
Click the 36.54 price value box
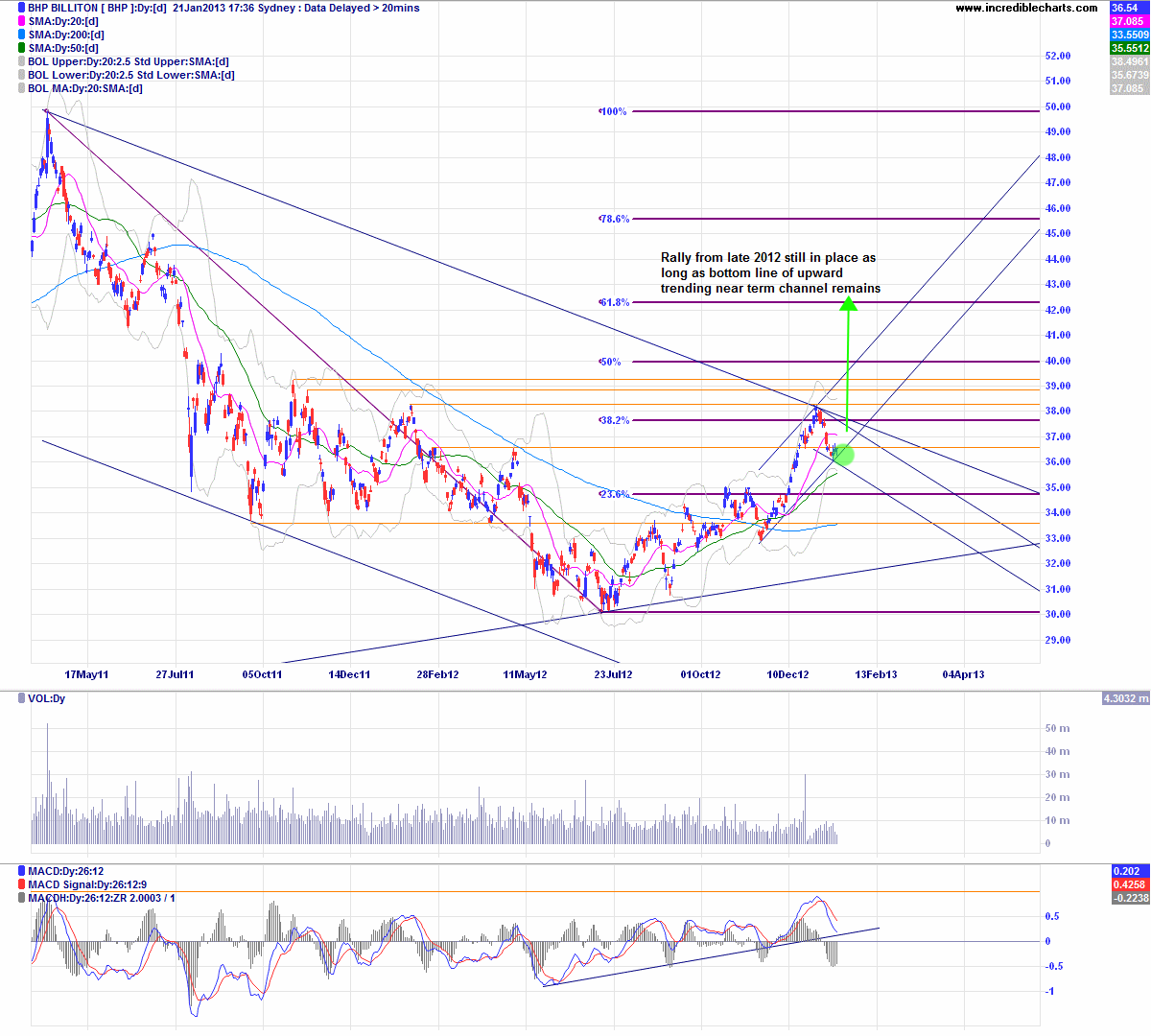[1129, 8]
